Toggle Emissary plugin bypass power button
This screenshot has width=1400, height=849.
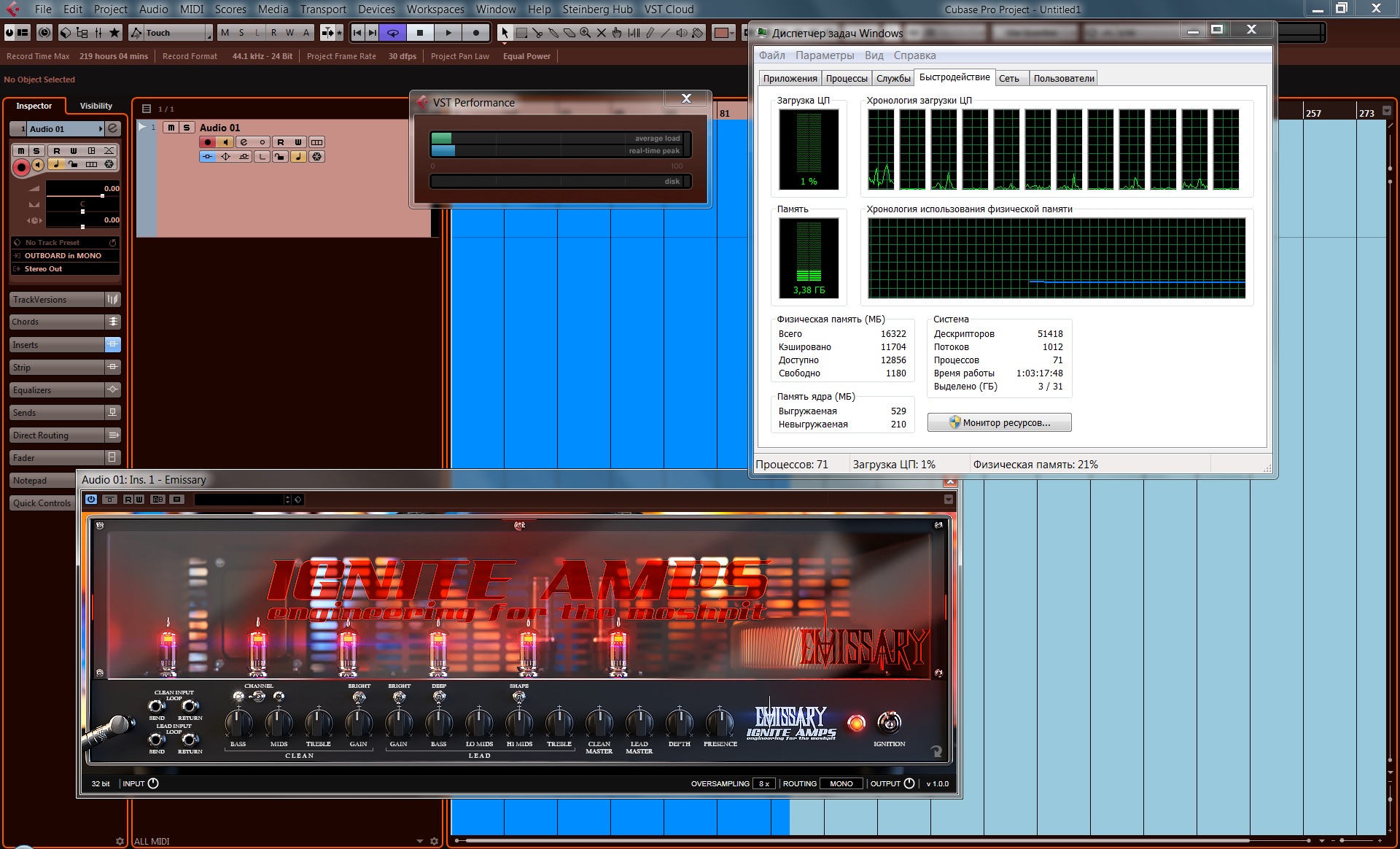(91, 500)
